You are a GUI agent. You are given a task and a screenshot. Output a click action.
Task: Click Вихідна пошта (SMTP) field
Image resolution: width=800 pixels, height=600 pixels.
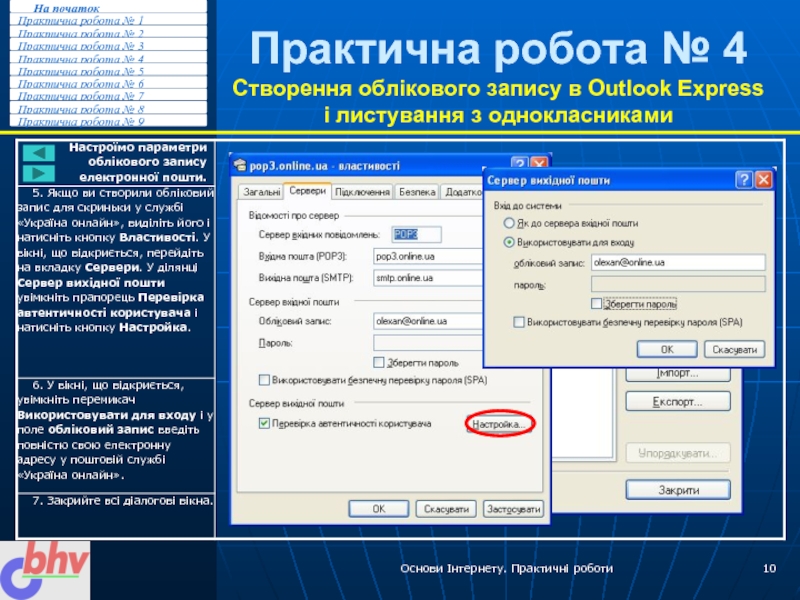[x=428, y=278]
